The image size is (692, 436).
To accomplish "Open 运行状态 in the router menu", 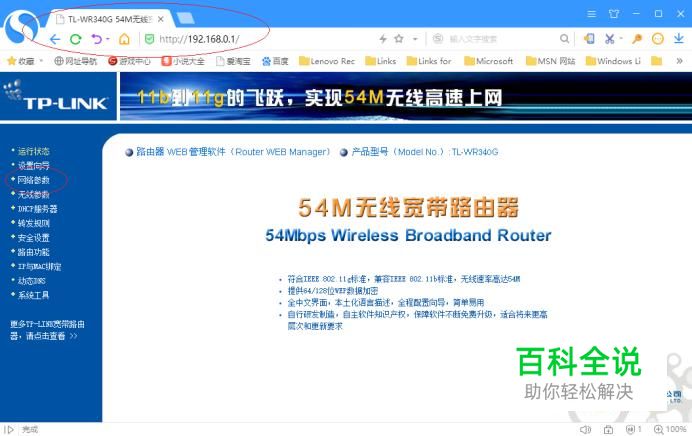I will coord(34,151).
